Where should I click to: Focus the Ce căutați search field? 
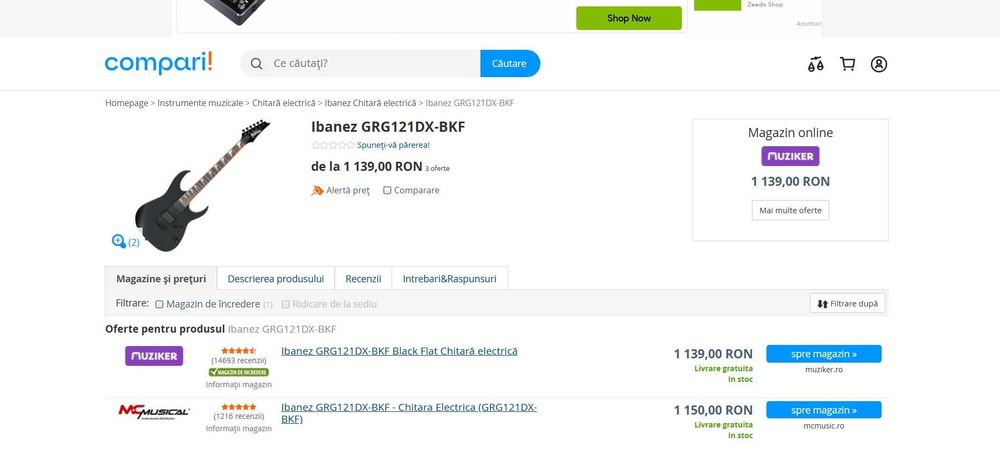click(x=376, y=63)
